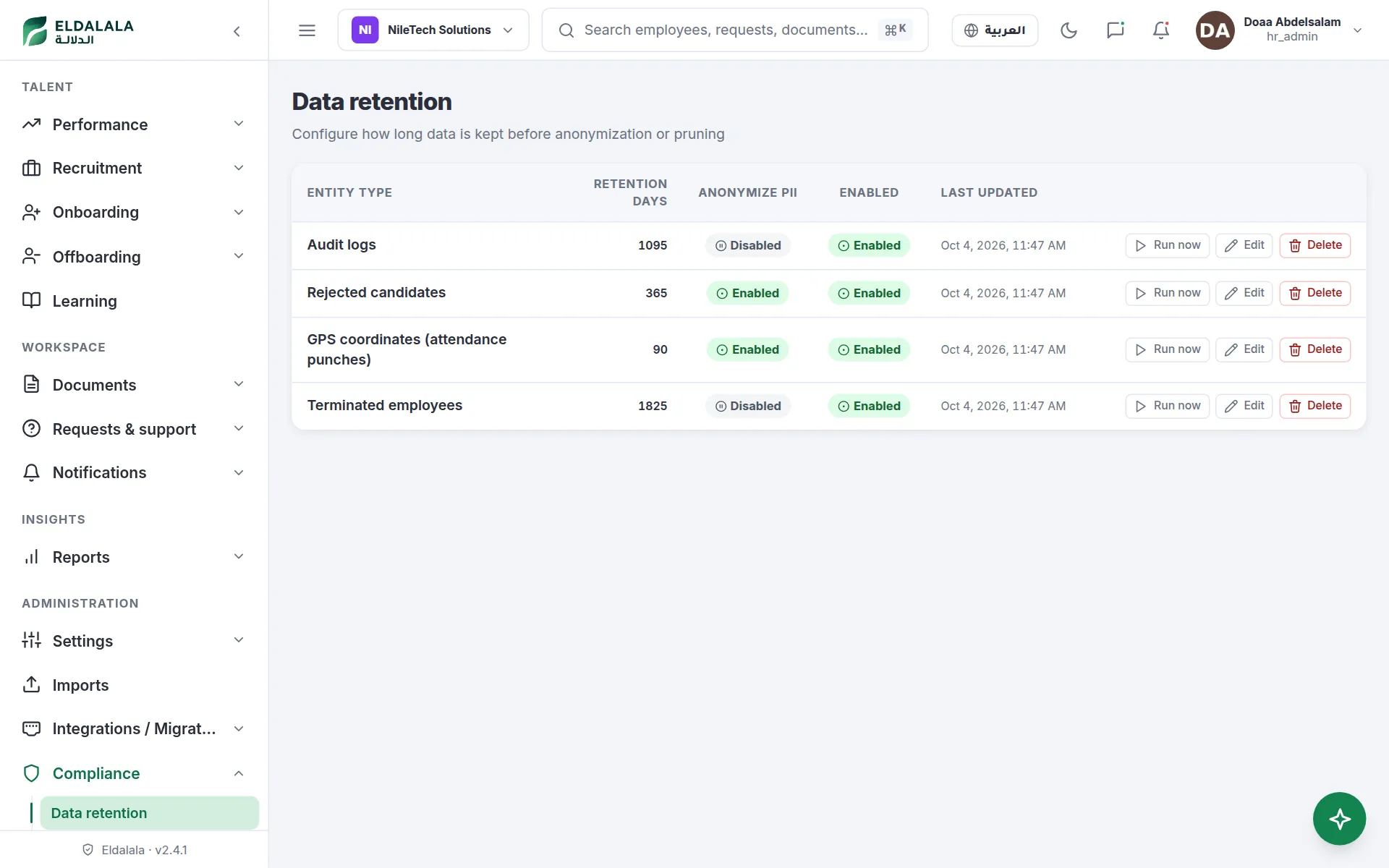This screenshot has height=868, width=1389.
Task: Click the Retention Days column header
Action: coord(630,192)
